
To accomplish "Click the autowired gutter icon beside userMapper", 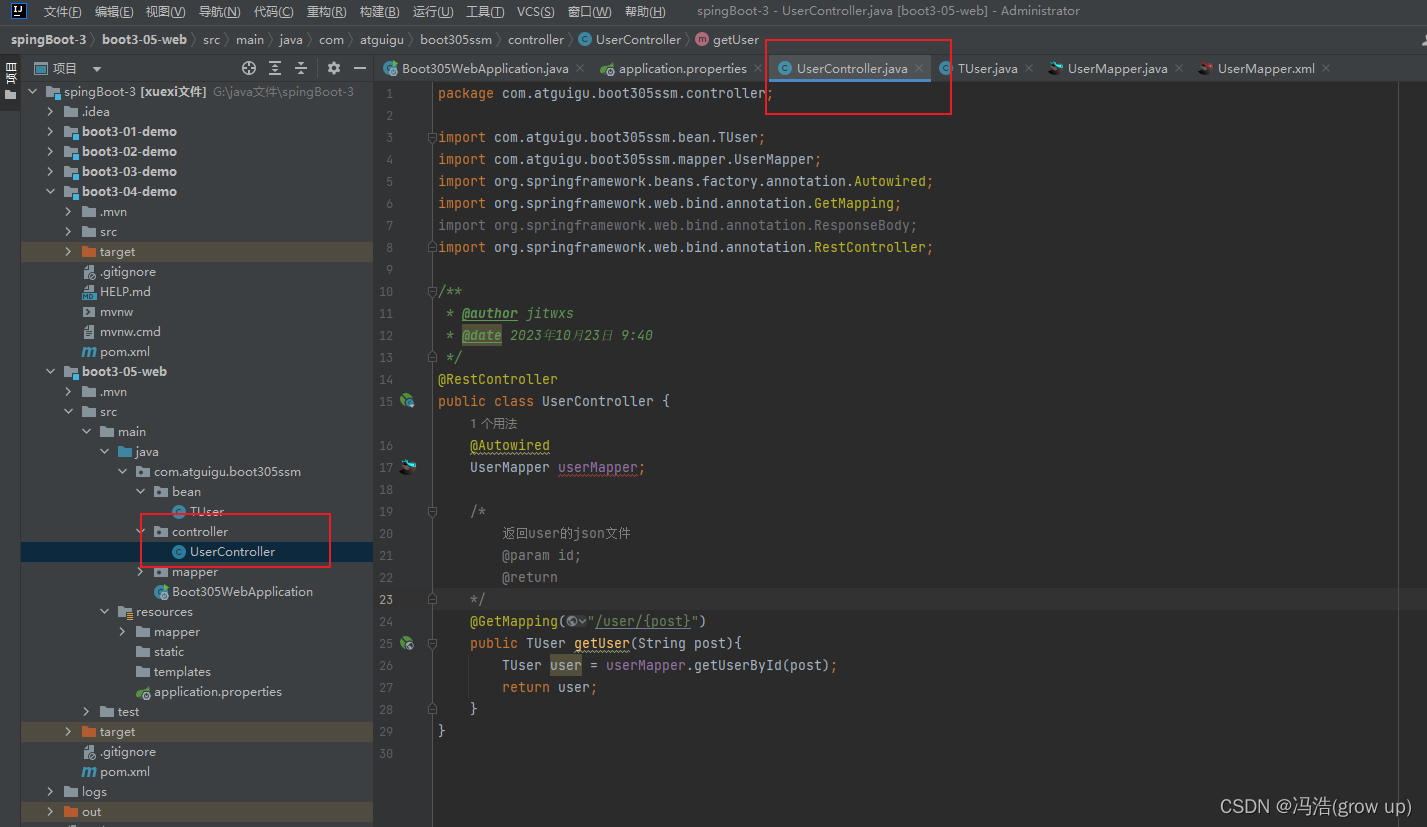I will 407,467.
